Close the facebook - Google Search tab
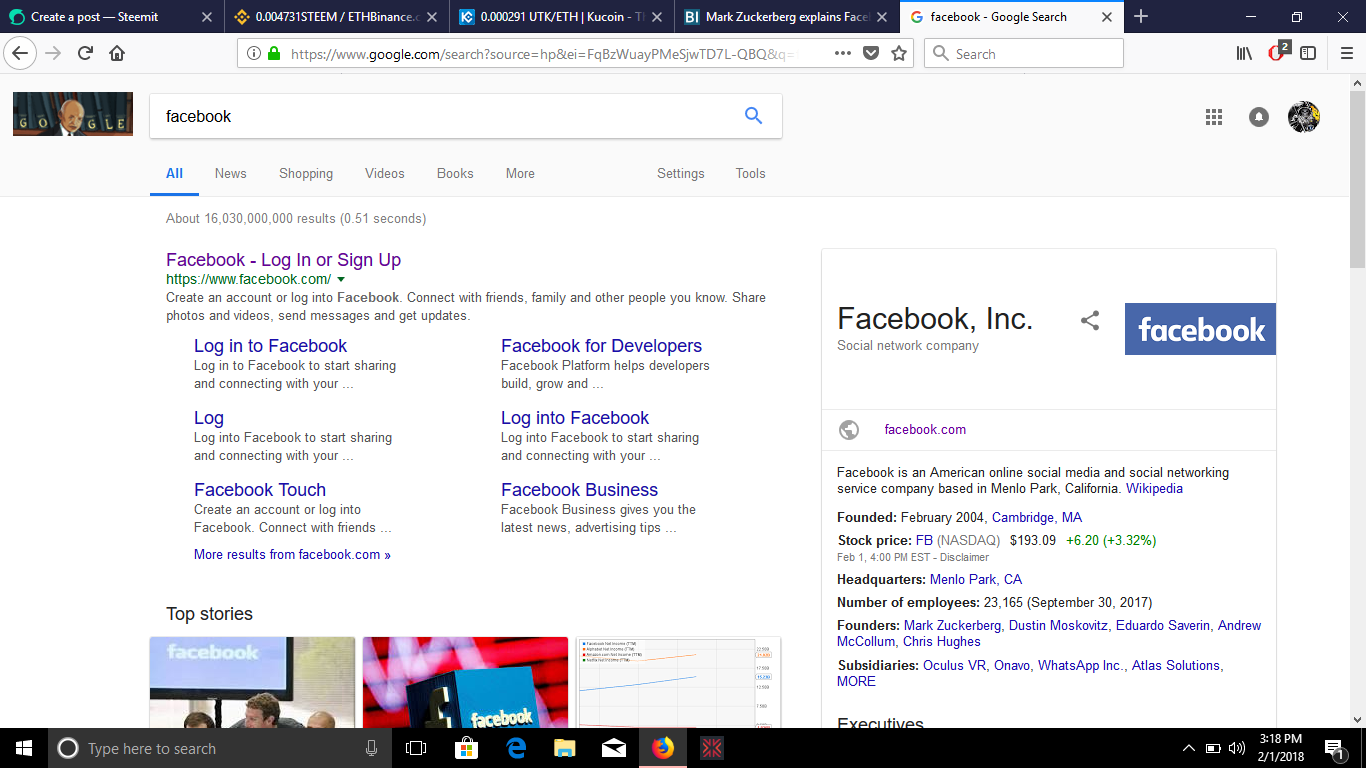Image resolution: width=1366 pixels, height=768 pixels. (1106, 17)
